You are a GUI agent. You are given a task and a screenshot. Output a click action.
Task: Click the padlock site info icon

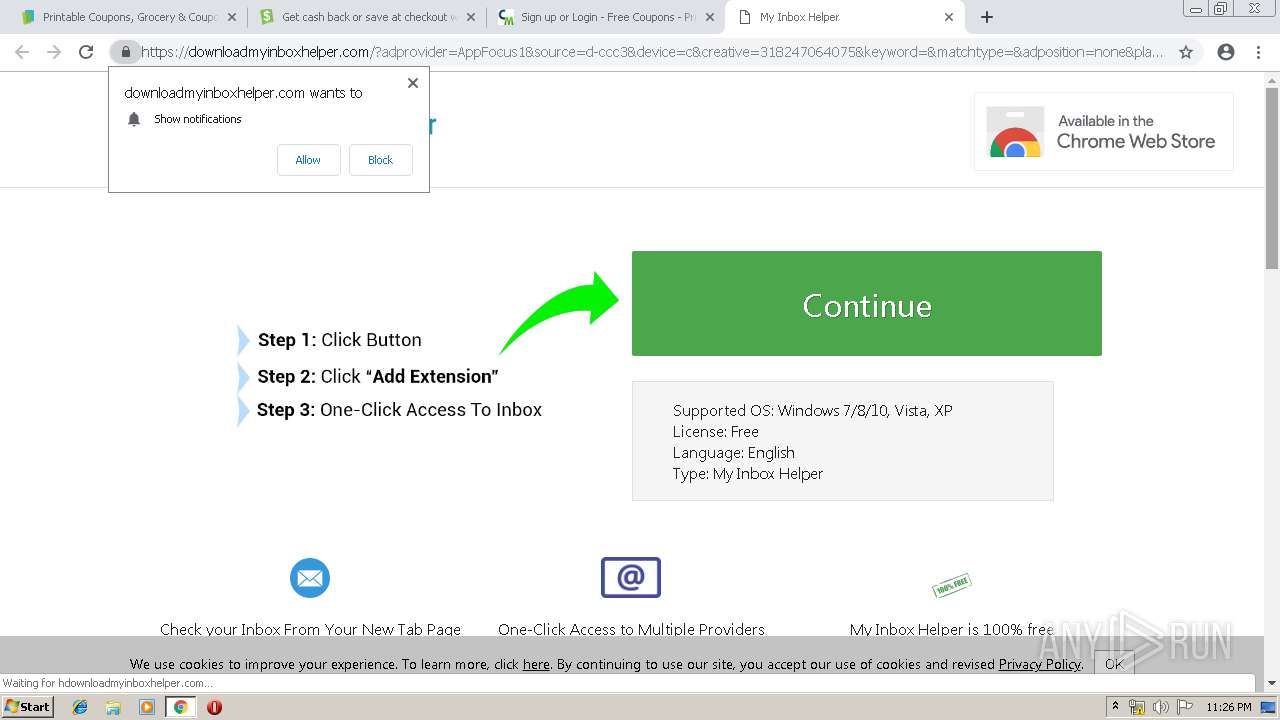tap(125, 52)
